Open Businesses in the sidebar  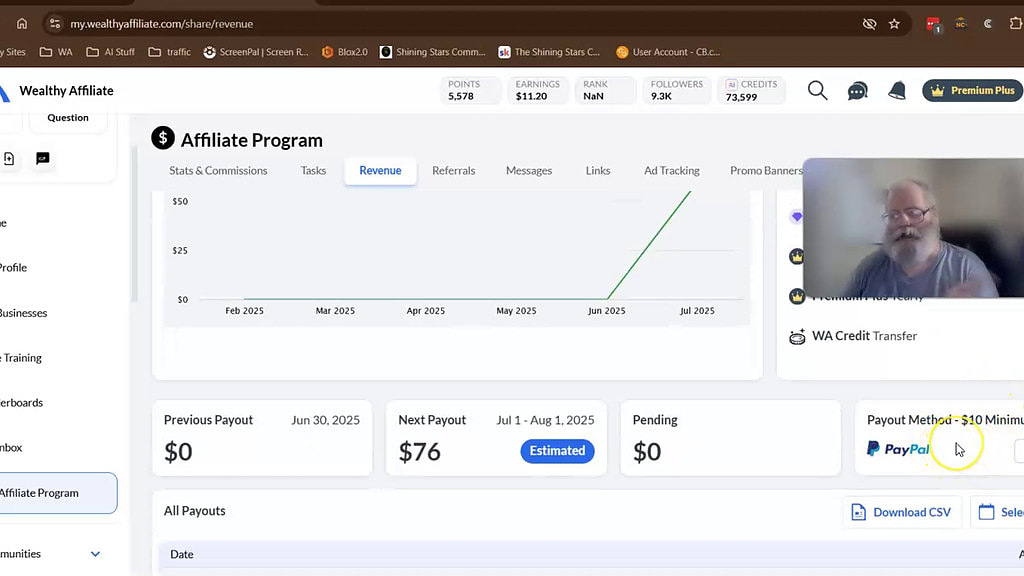click(24, 313)
